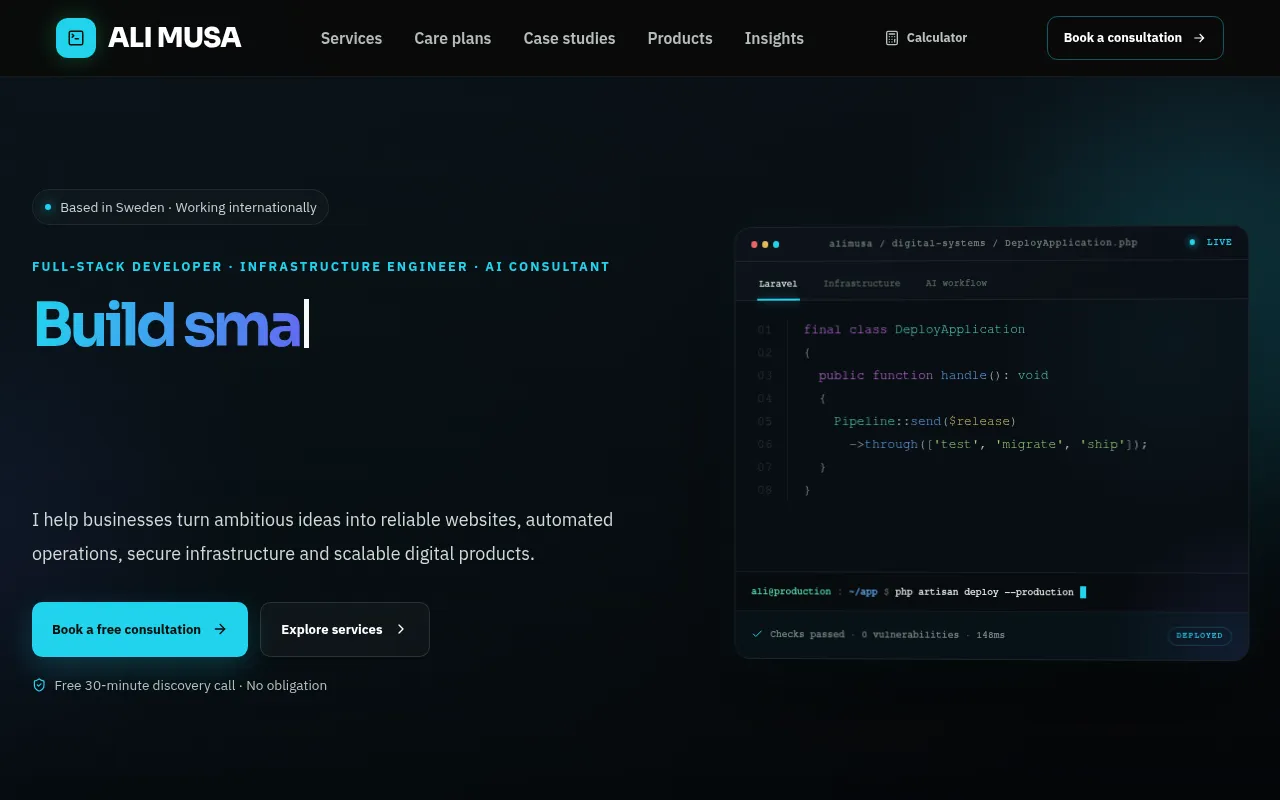Screen dimensions: 1280x800
Task: Open the Products navigation item
Action: (680, 38)
